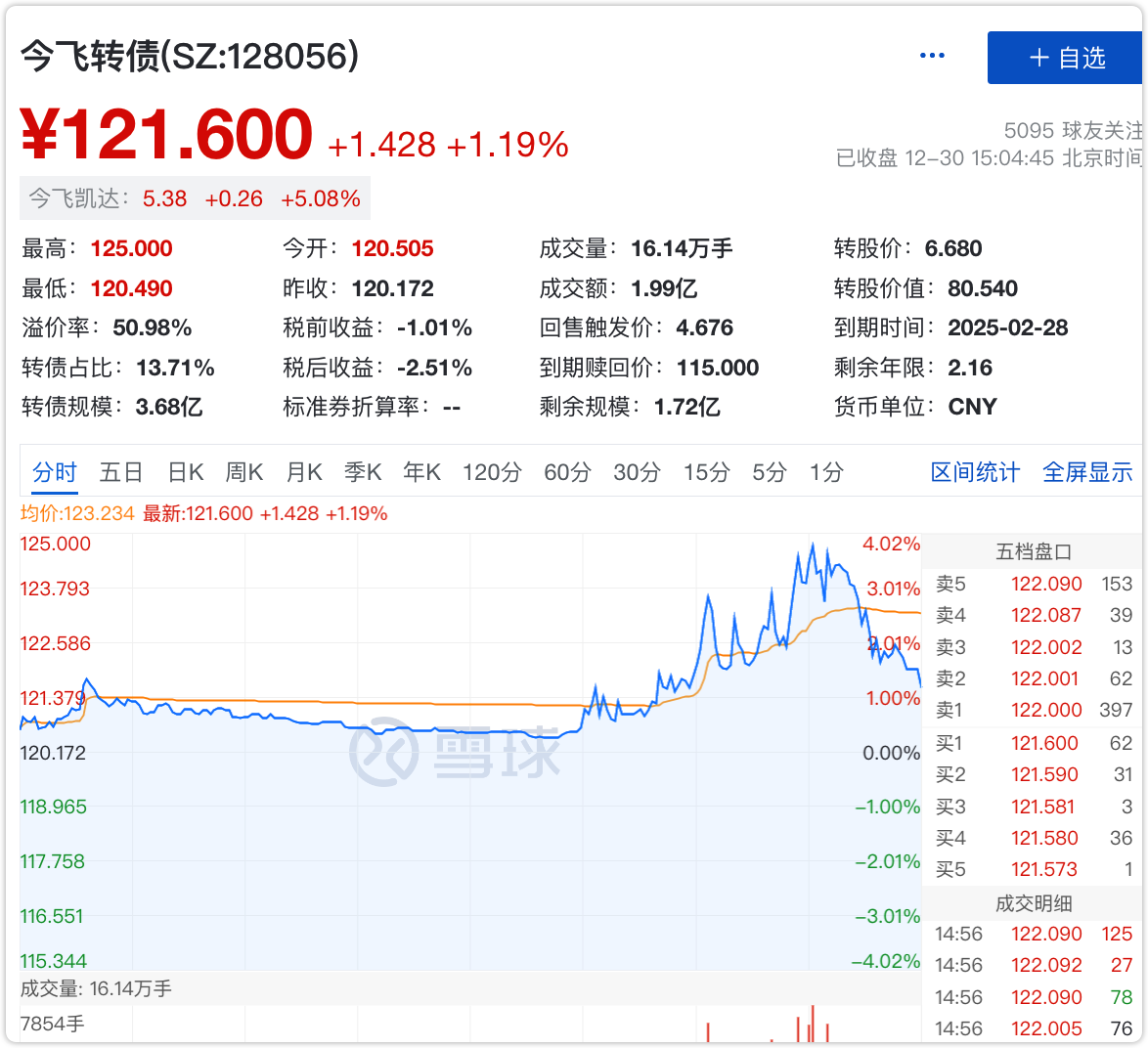Select the 周K chart tab

(x=244, y=473)
